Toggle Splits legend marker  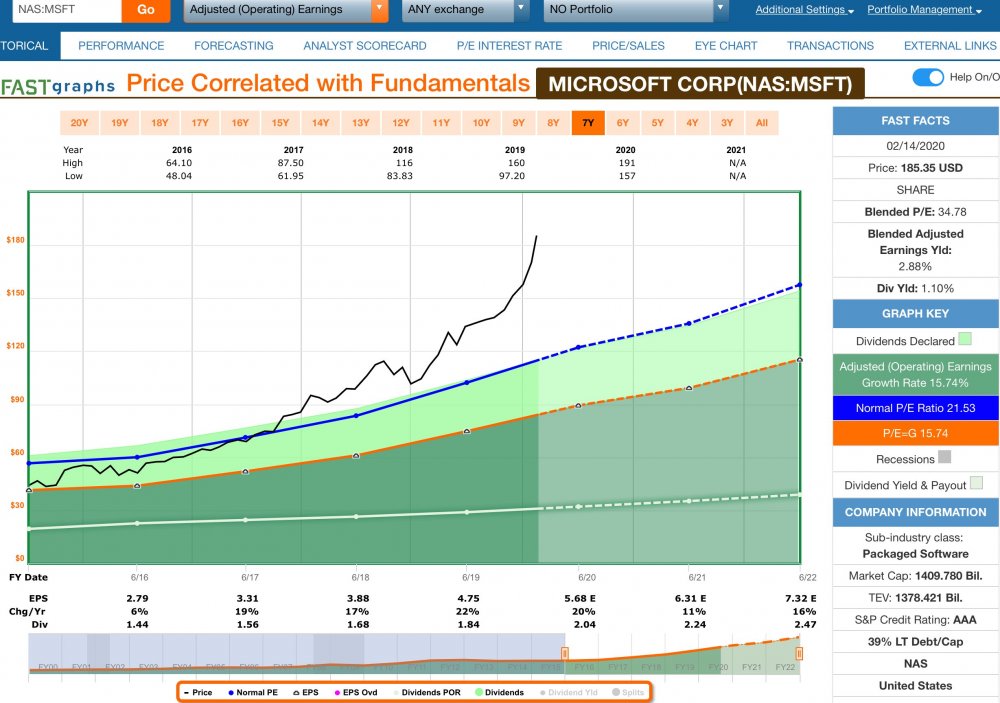616,692
